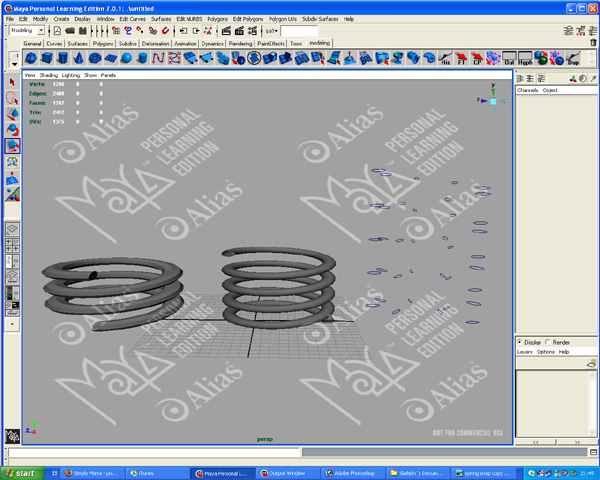Click the New Scene icon
Screen dimensions: 600x480
(57, 31)
